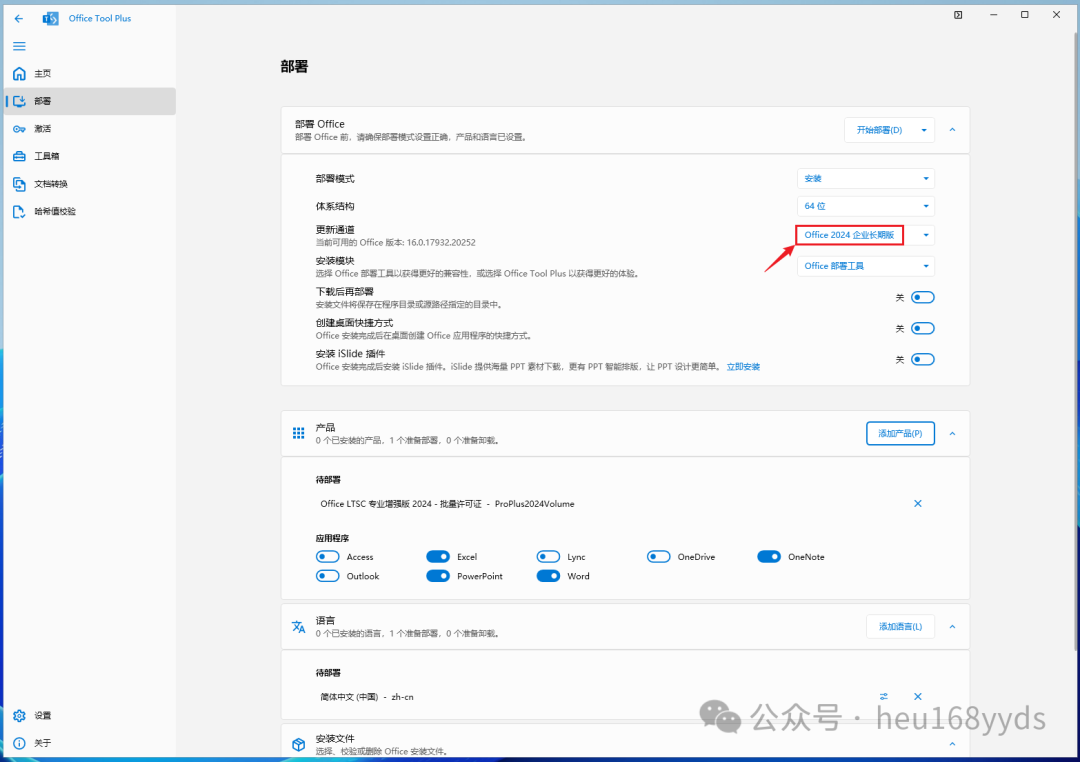Open the 哈希值校验 page
Image resolution: width=1080 pixels, height=762 pixels.
(x=90, y=212)
